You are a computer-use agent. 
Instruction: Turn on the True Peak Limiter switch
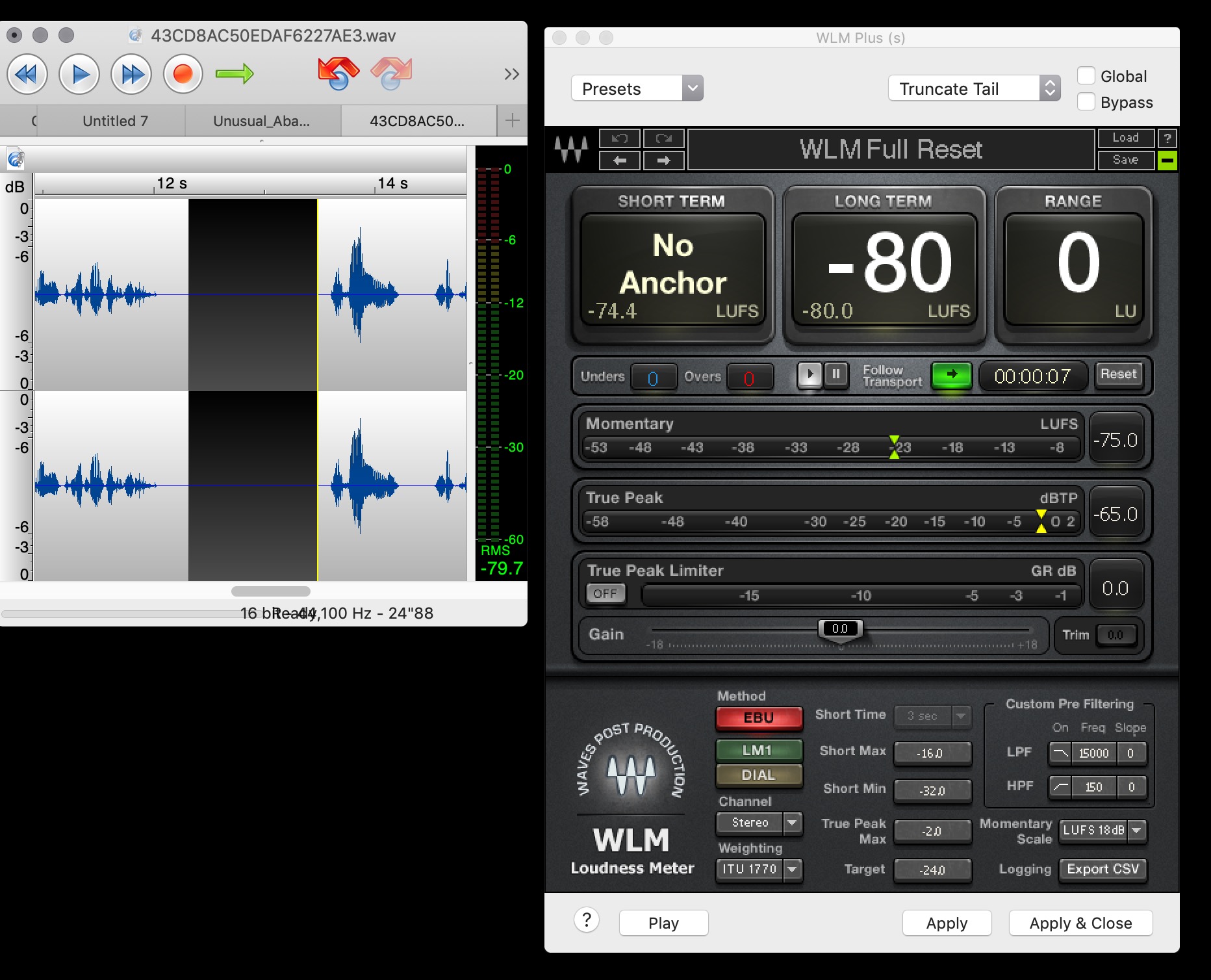[x=605, y=593]
